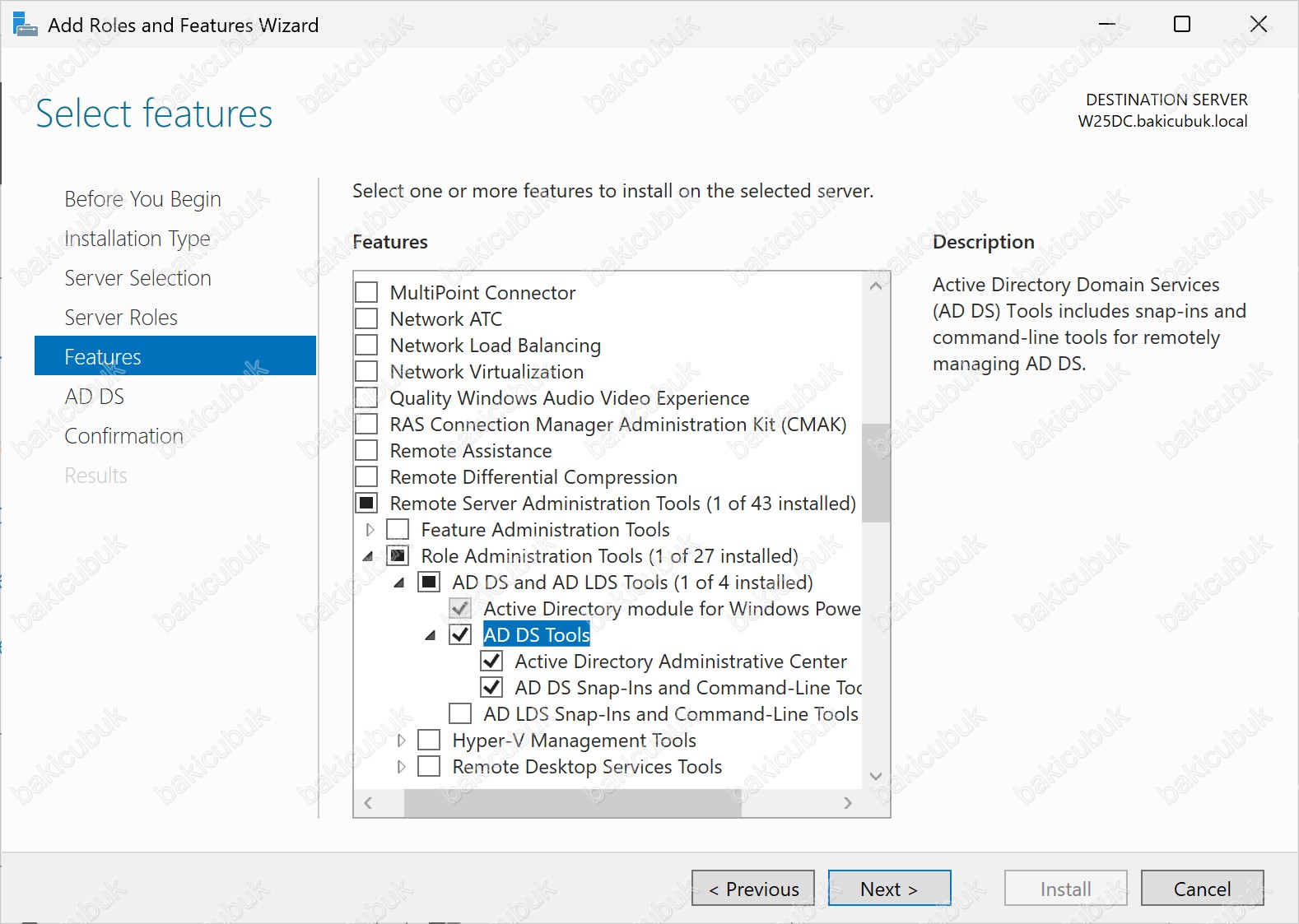Toggle the Role Administration Tools checkbox

398,555
